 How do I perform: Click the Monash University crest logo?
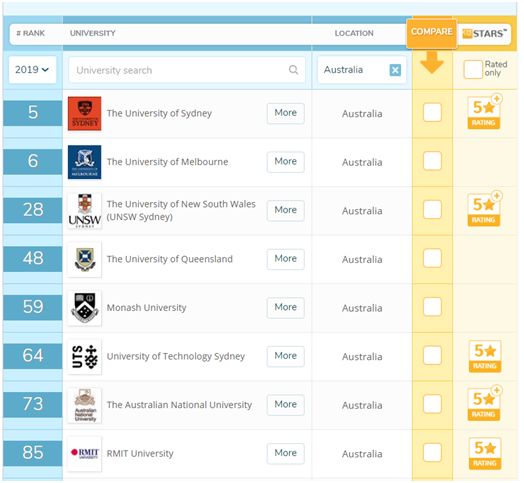pyautogui.click(x=85, y=308)
